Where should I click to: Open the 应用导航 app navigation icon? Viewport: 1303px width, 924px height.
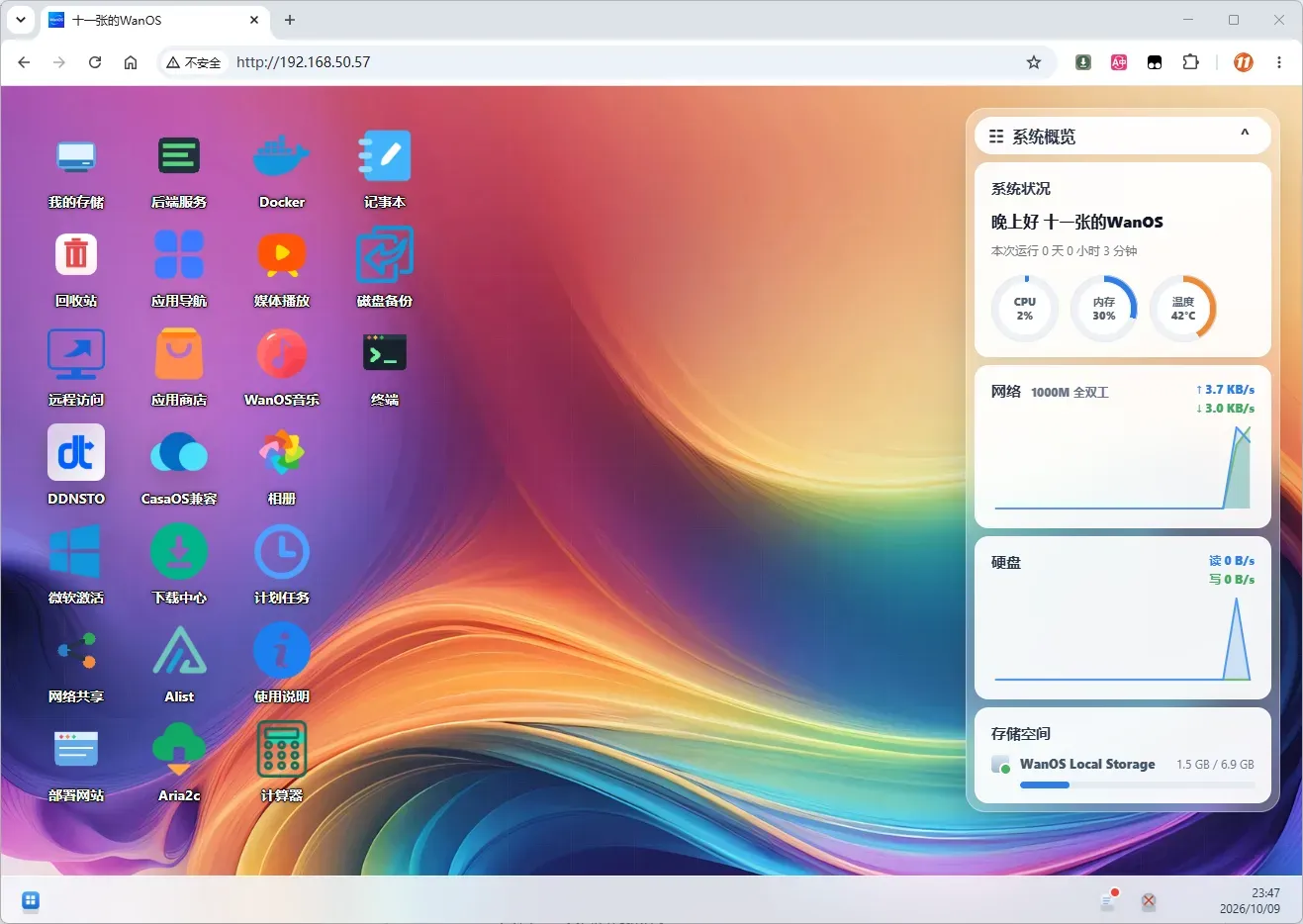[x=179, y=255]
